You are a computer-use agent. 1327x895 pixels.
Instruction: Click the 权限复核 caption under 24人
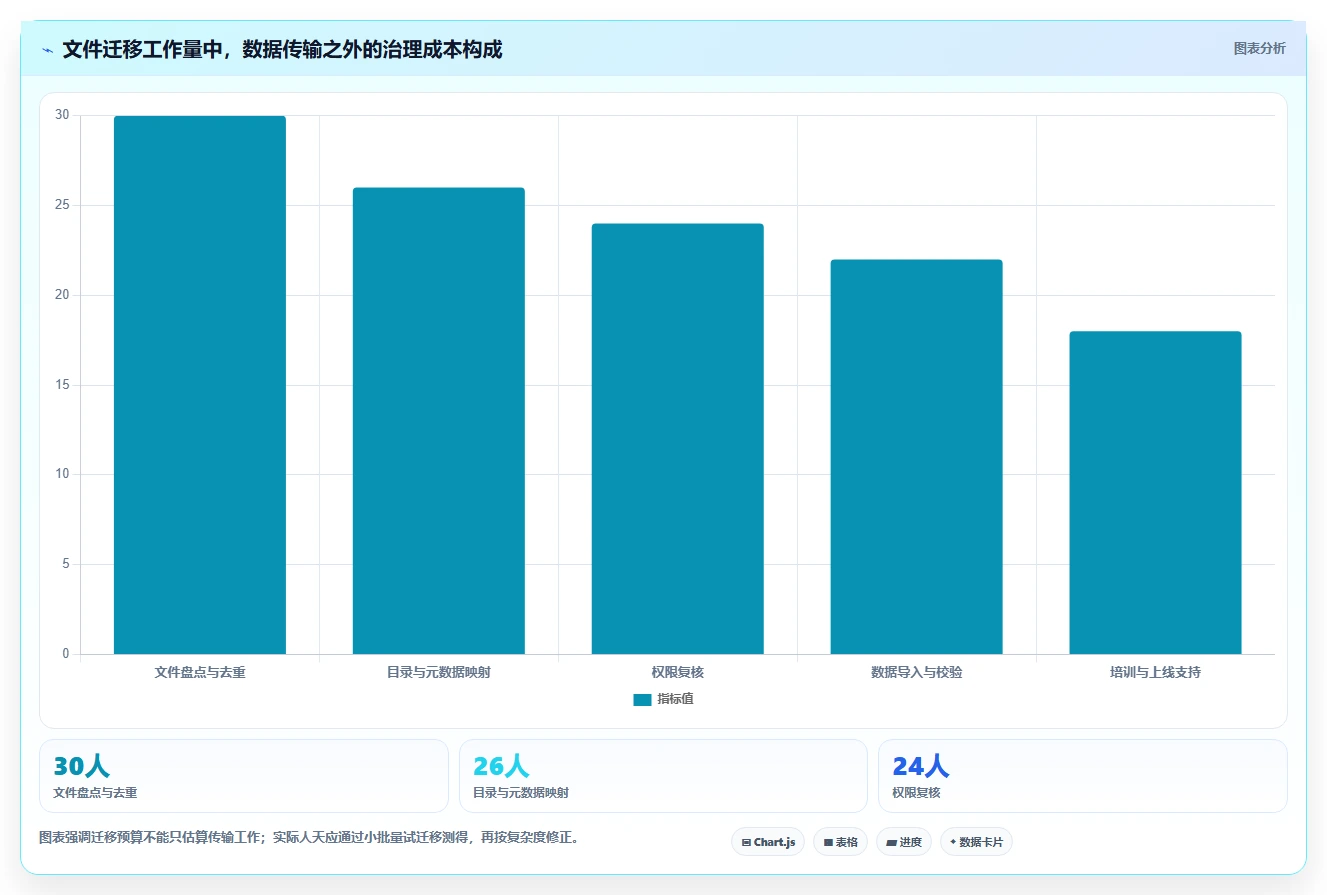tap(916, 793)
